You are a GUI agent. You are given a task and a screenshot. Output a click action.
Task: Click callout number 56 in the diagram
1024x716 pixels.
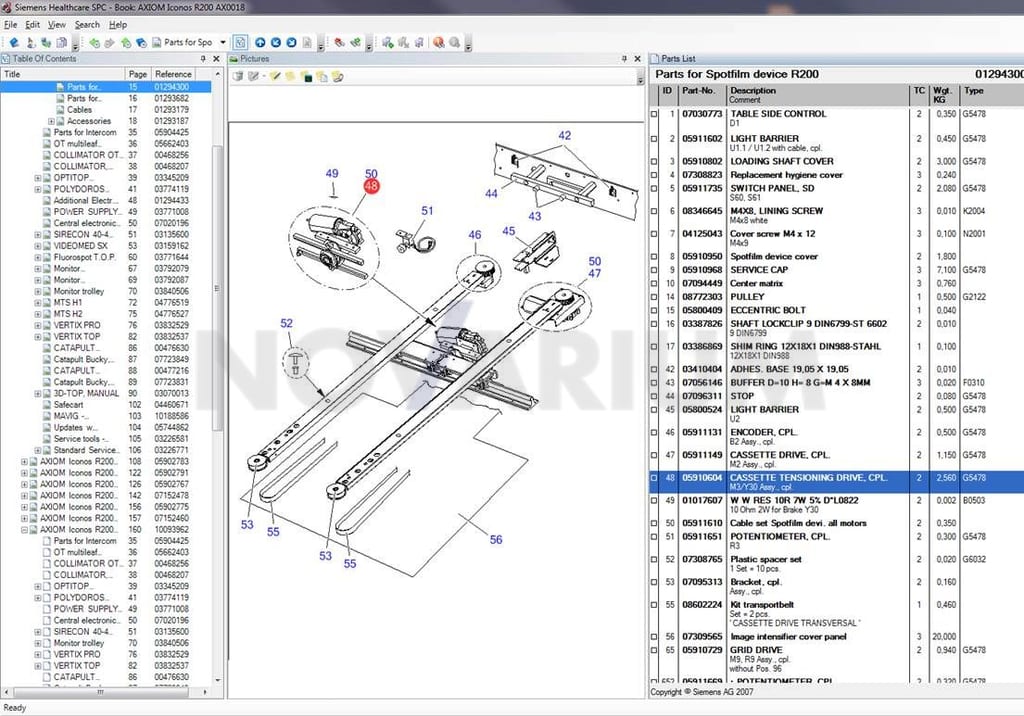[x=496, y=540]
